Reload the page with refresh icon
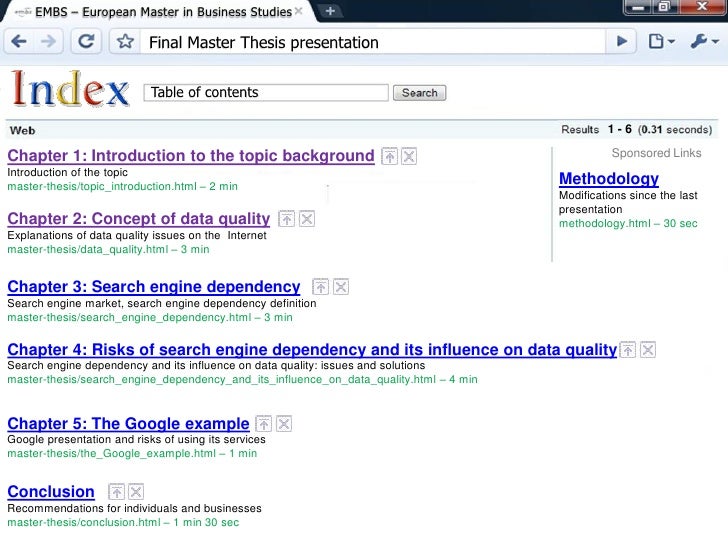The width and height of the screenshot is (728, 546). click(86, 42)
